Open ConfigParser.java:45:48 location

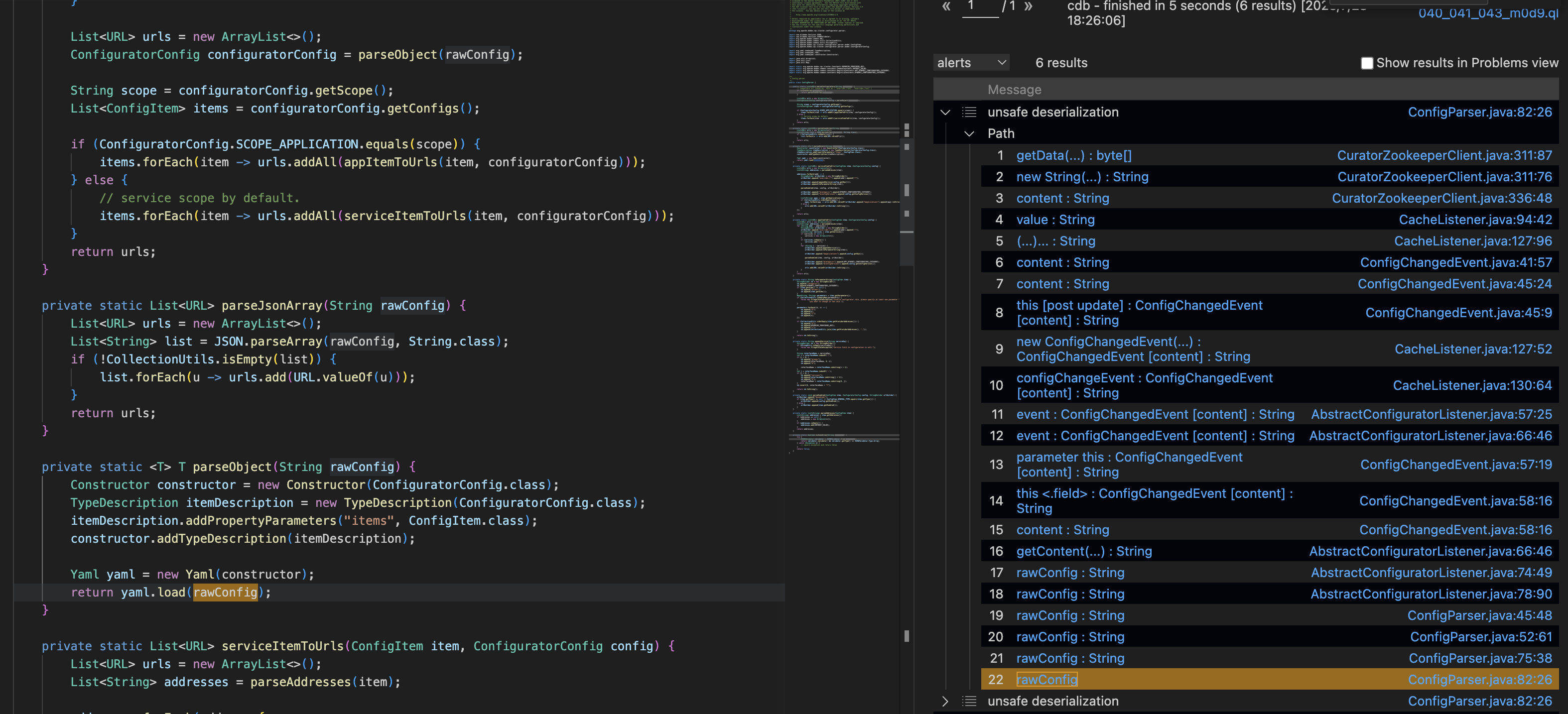[1480, 615]
